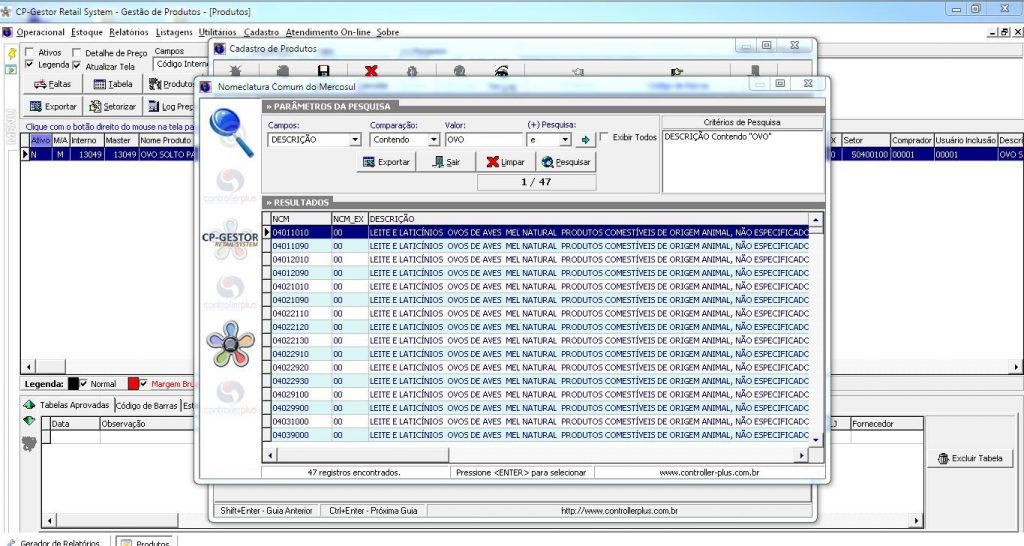Open the Listagens menu
This screenshot has width=1024, height=546.
point(174,32)
